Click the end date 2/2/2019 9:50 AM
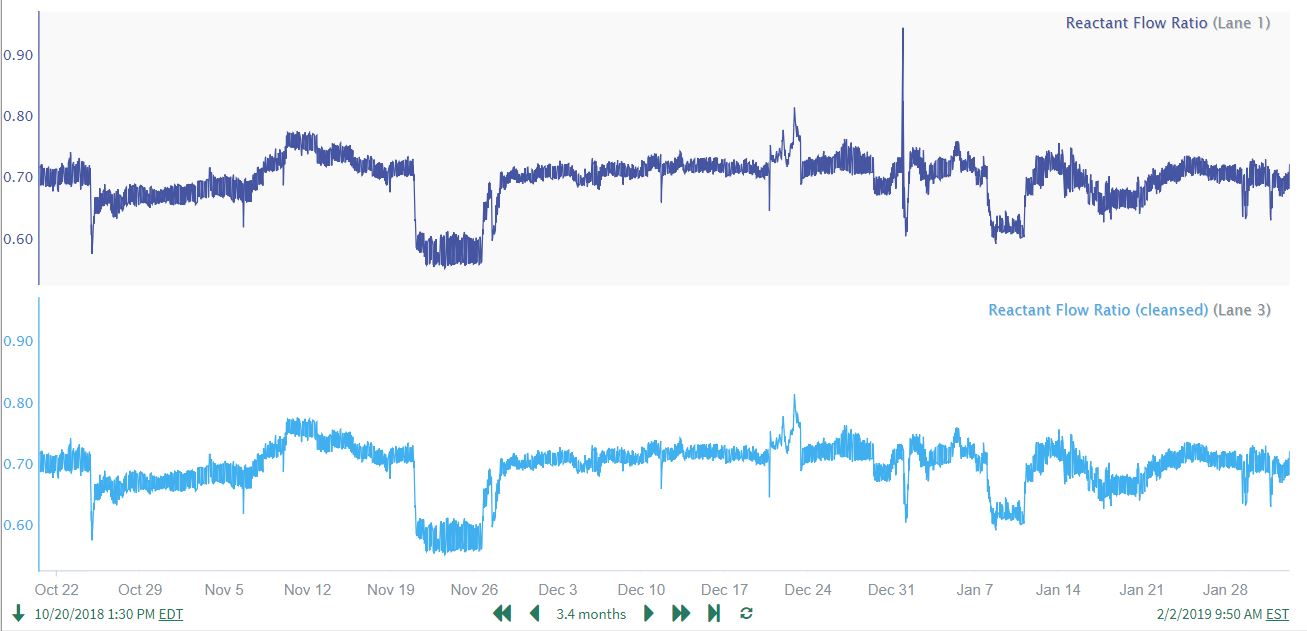Screen dimensions: 1307x631 click(1207, 614)
